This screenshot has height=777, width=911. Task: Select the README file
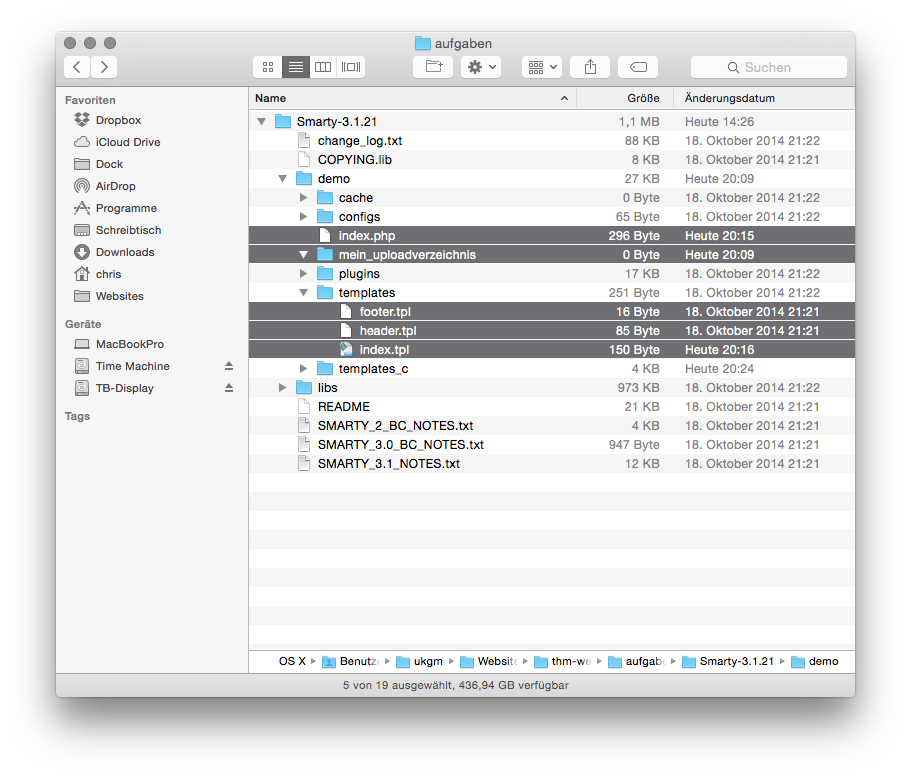552,407
